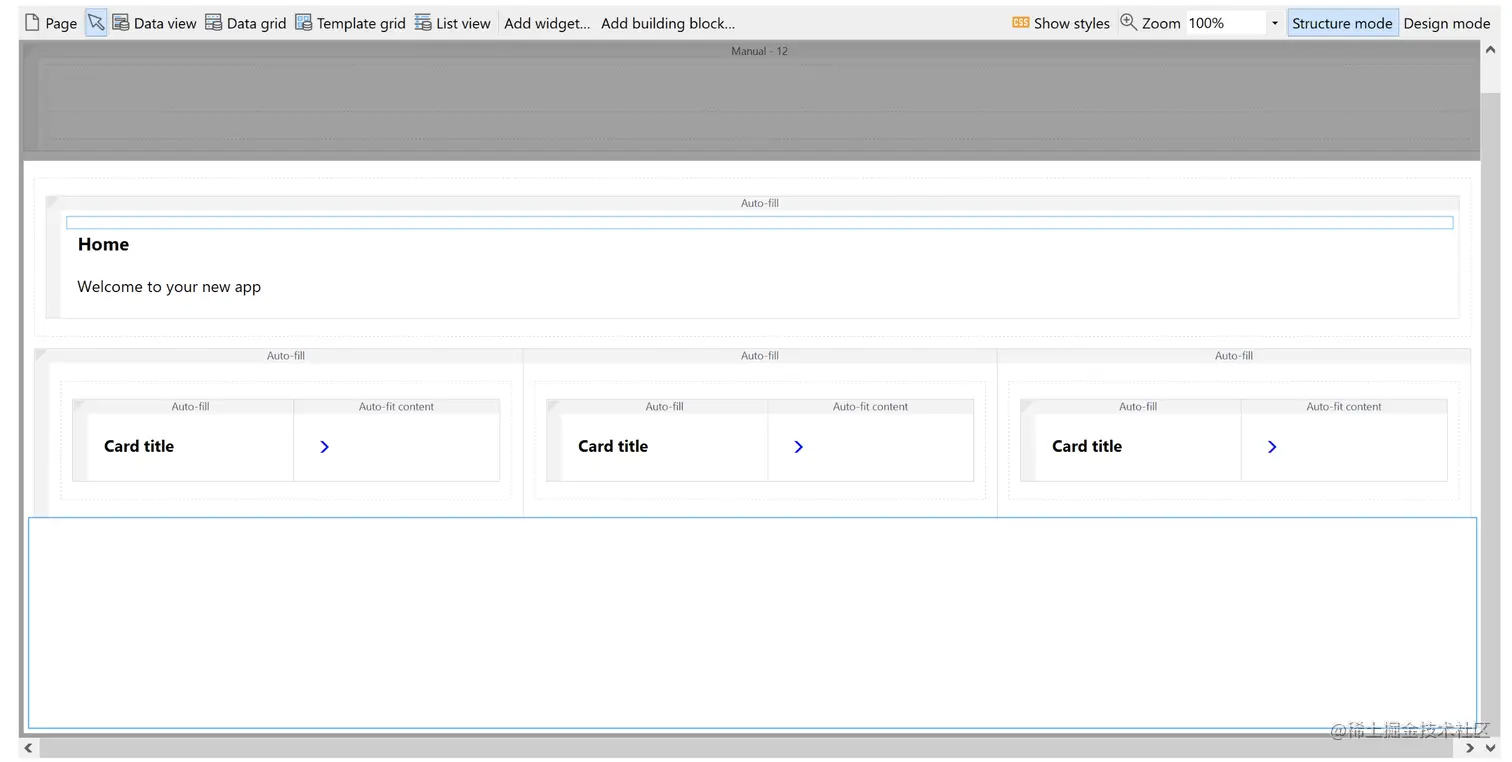
Task: Open the Page properties button
Action: click(50, 23)
